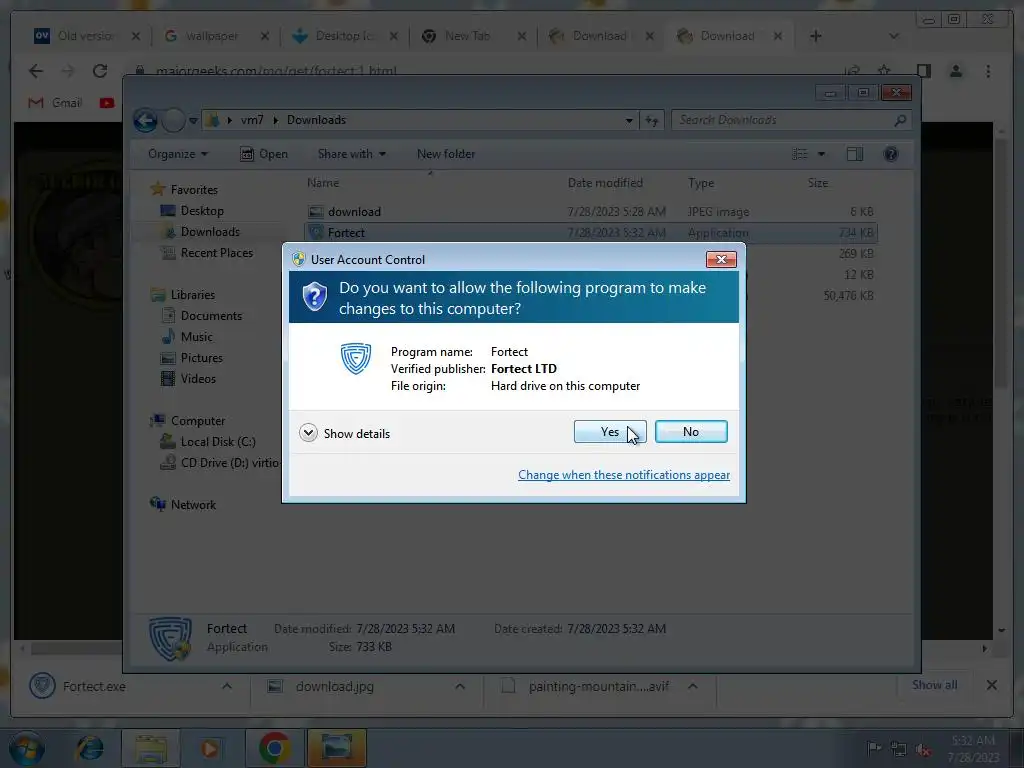Click the UAC question shield icon
1024x768 pixels.
(314, 297)
